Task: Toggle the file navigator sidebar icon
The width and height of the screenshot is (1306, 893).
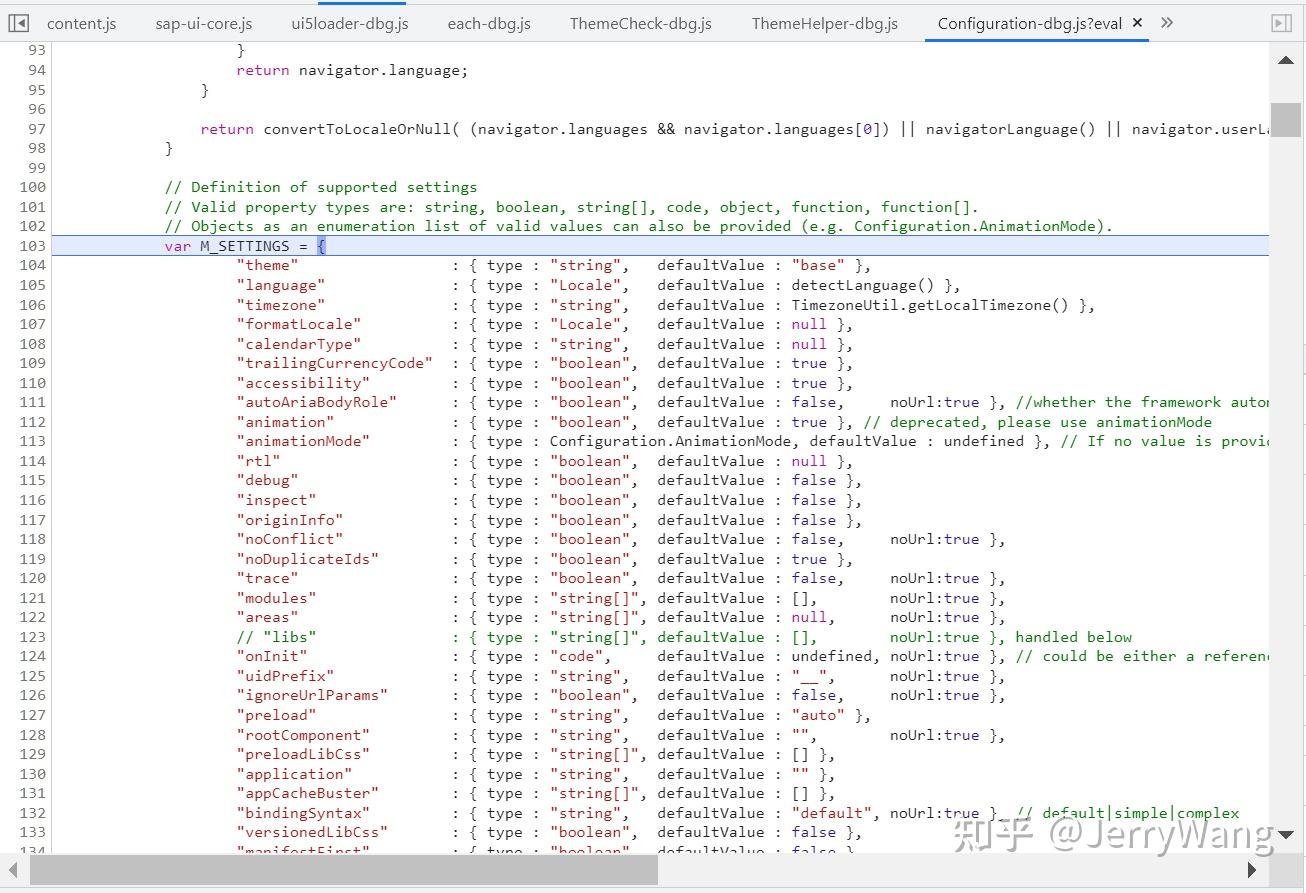Action: pos(18,22)
